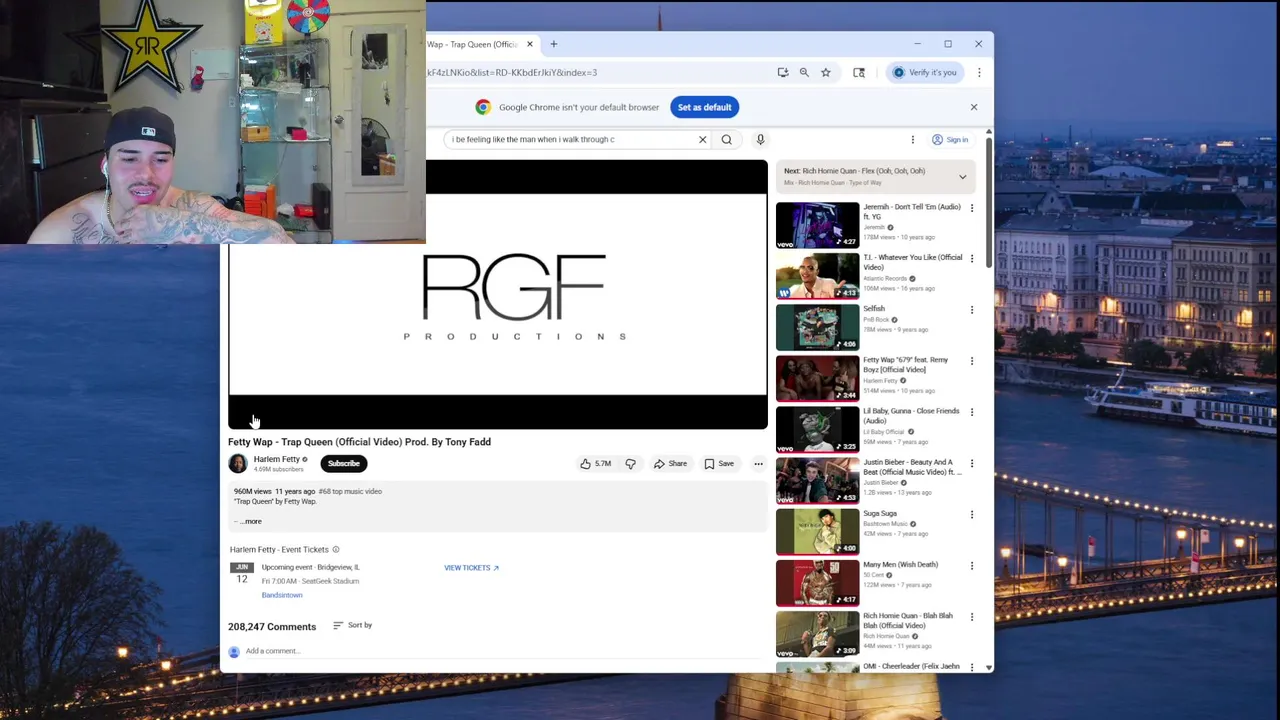
Task: Save the video to a playlist
Action: click(x=719, y=464)
